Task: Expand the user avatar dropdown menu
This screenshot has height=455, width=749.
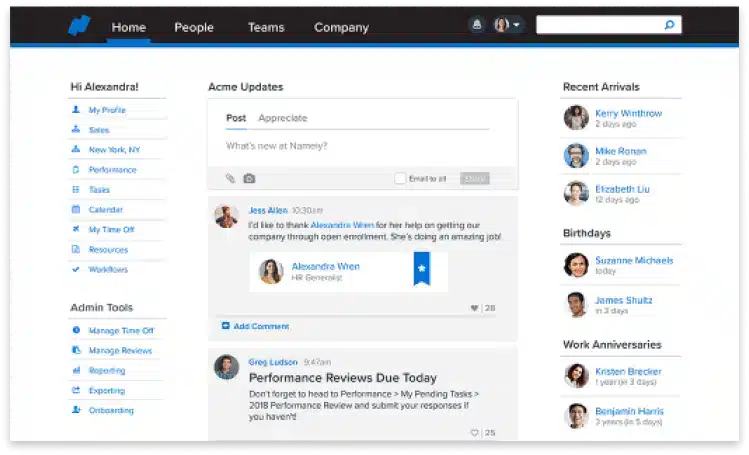Action: (507, 26)
